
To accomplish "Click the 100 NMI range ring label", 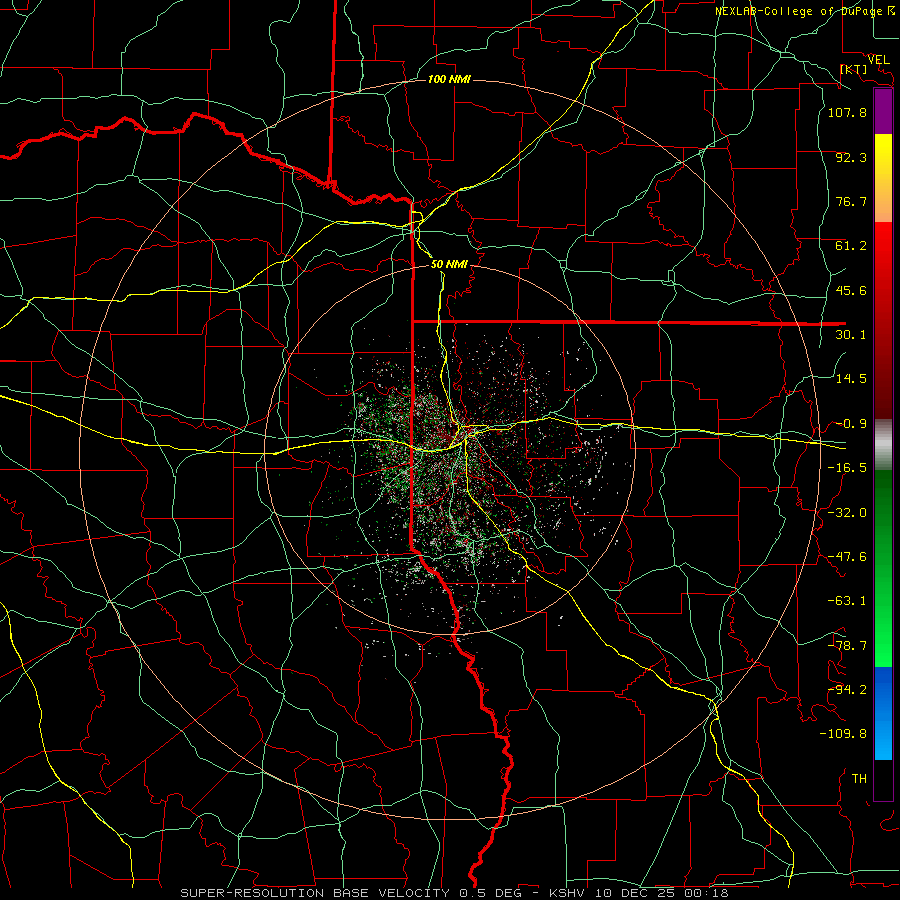I will pos(449,79).
